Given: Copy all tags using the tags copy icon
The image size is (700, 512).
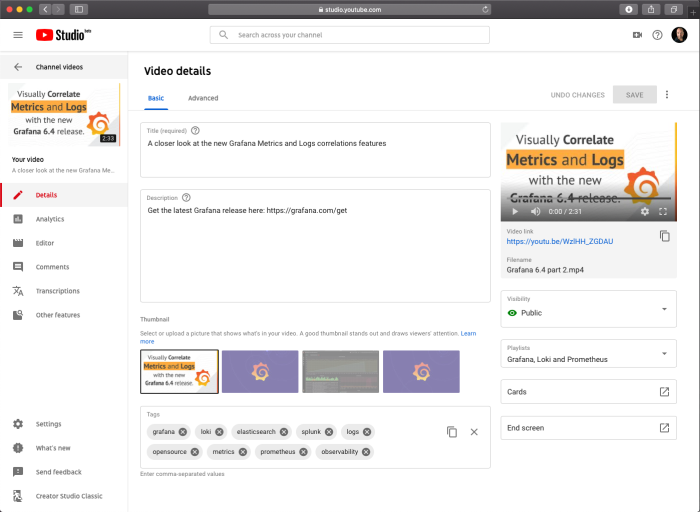Looking at the screenshot, I should [452, 432].
